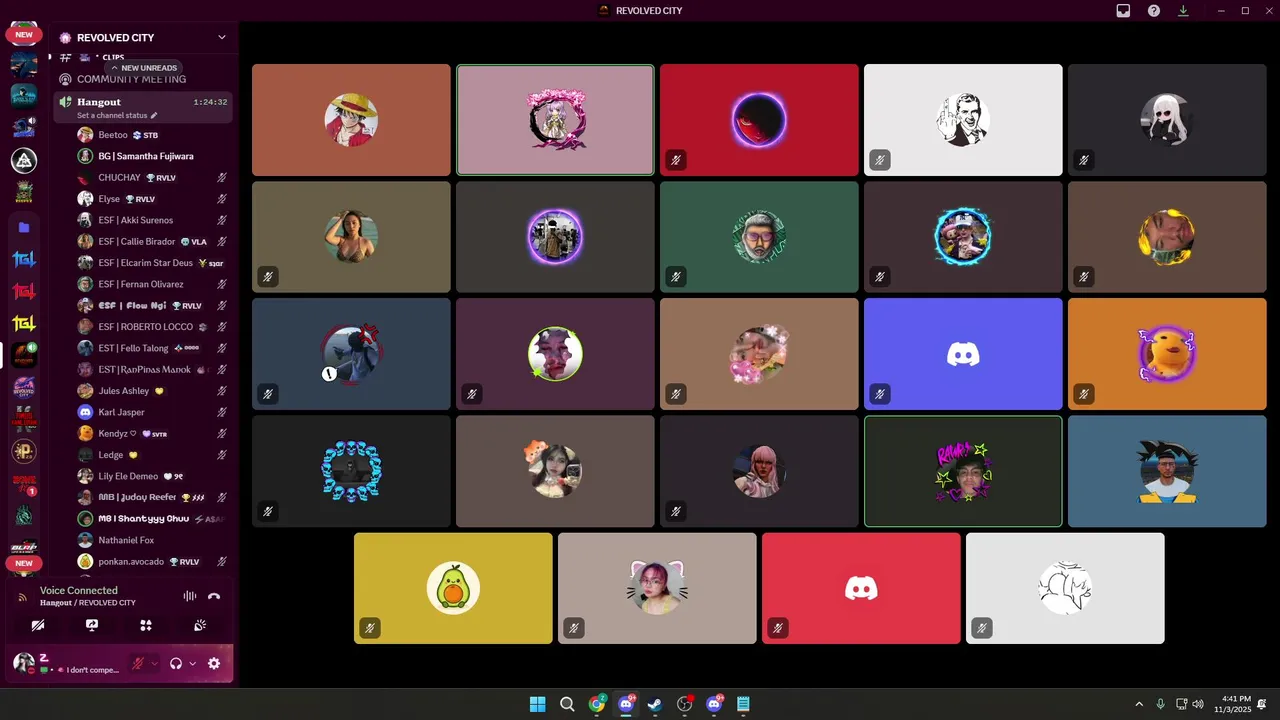
Task: Jump to NEW UNREADS
Action: point(144,68)
